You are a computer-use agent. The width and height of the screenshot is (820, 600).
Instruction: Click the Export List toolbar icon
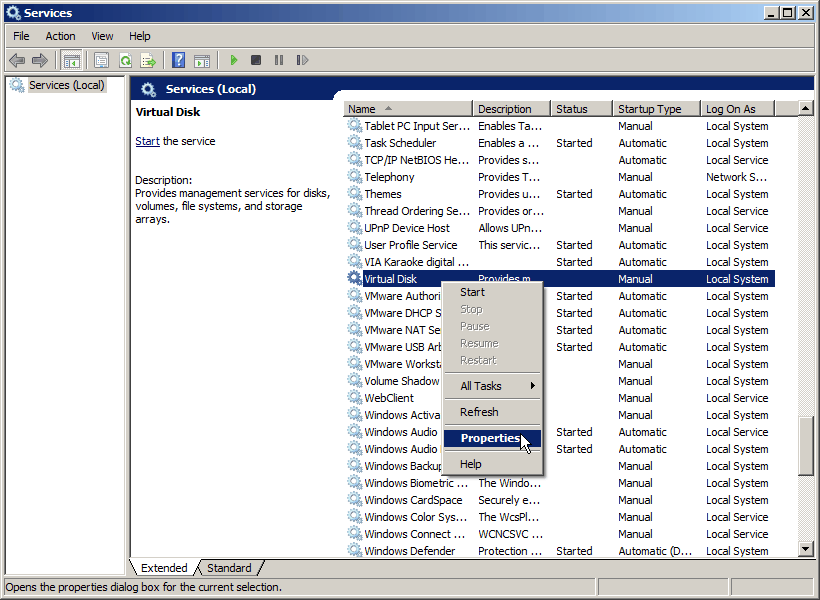click(x=148, y=60)
